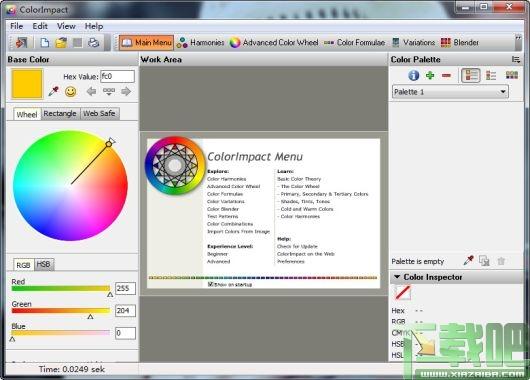Pick base color with the eyedropper icon
Screen dimensions: 530x380
[53, 91]
